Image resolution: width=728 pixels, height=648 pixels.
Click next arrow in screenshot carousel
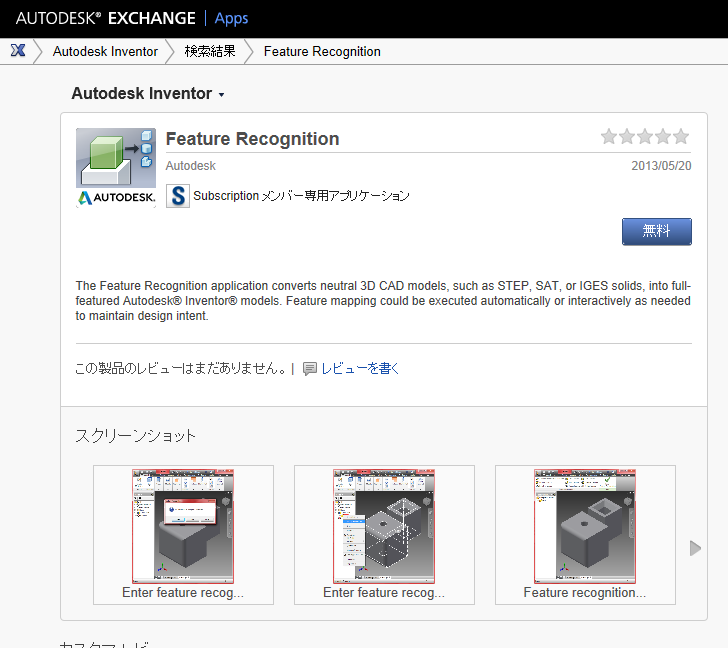click(695, 548)
